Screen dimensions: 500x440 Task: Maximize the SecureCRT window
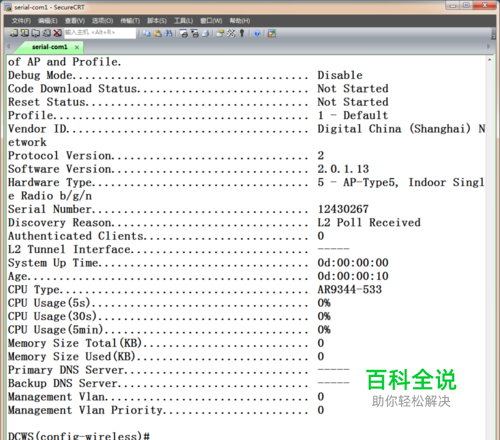click(x=467, y=5)
